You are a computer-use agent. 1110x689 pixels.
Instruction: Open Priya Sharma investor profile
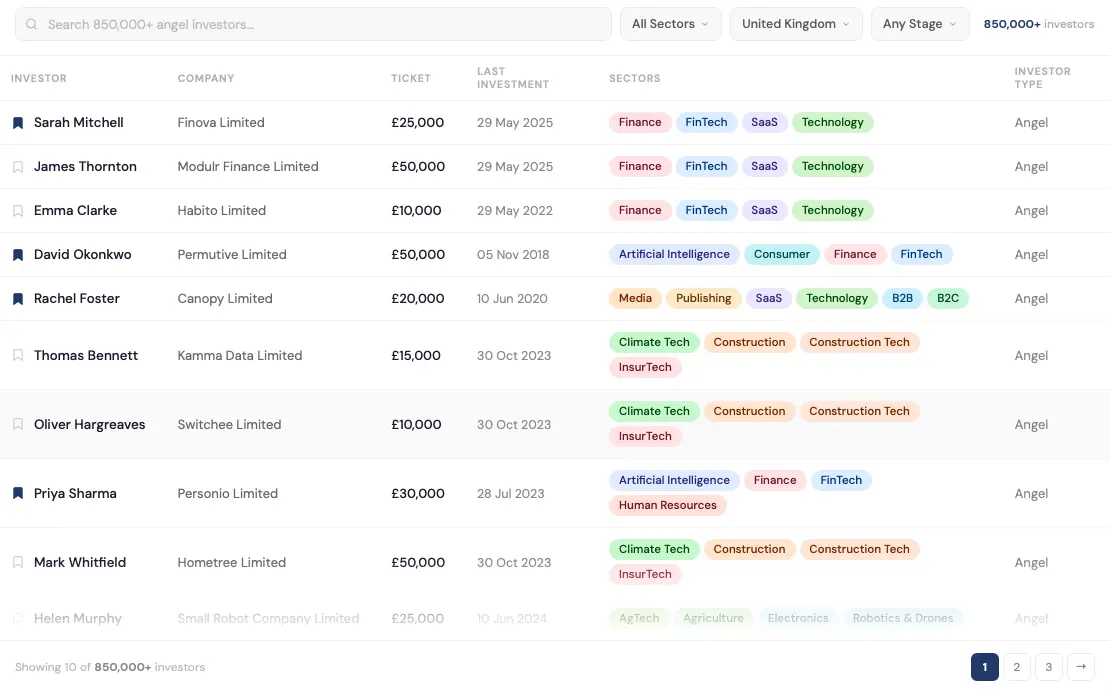[75, 493]
